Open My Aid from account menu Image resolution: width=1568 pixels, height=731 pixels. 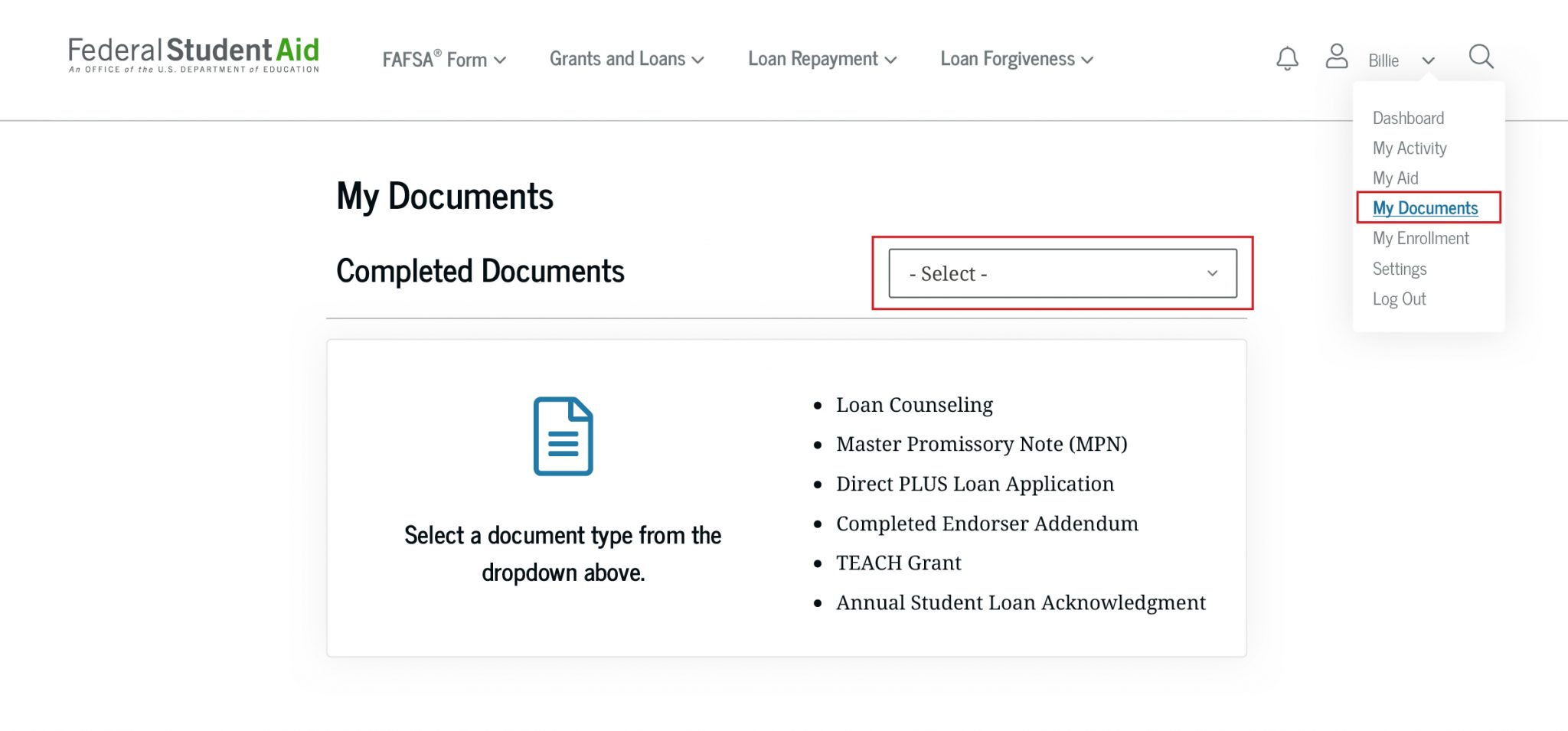(x=1395, y=178)
